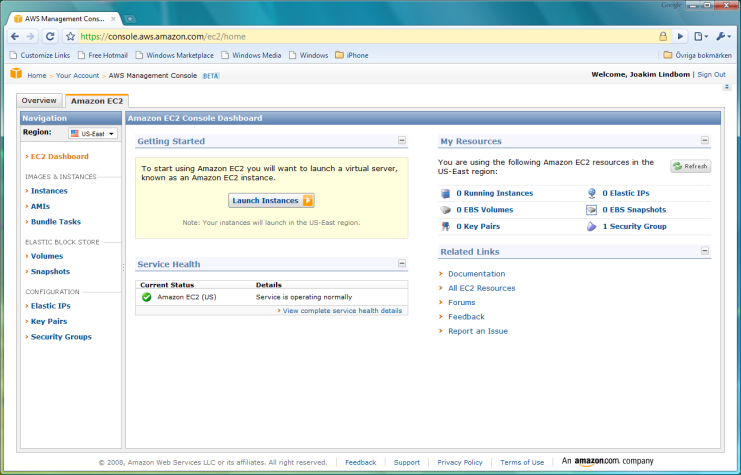Click the tab favicon for AWS Management Console

pyautogui.click(x=18, y=19)
